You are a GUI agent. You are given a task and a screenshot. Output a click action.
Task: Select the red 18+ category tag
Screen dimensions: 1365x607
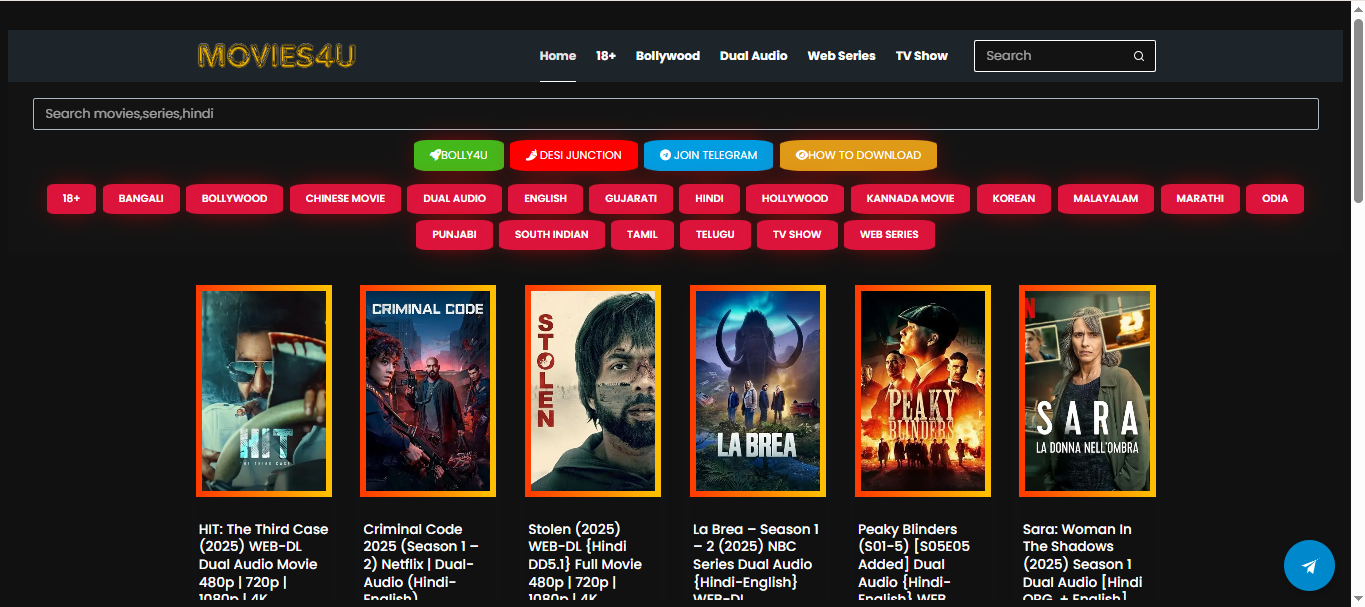[71, 198]
